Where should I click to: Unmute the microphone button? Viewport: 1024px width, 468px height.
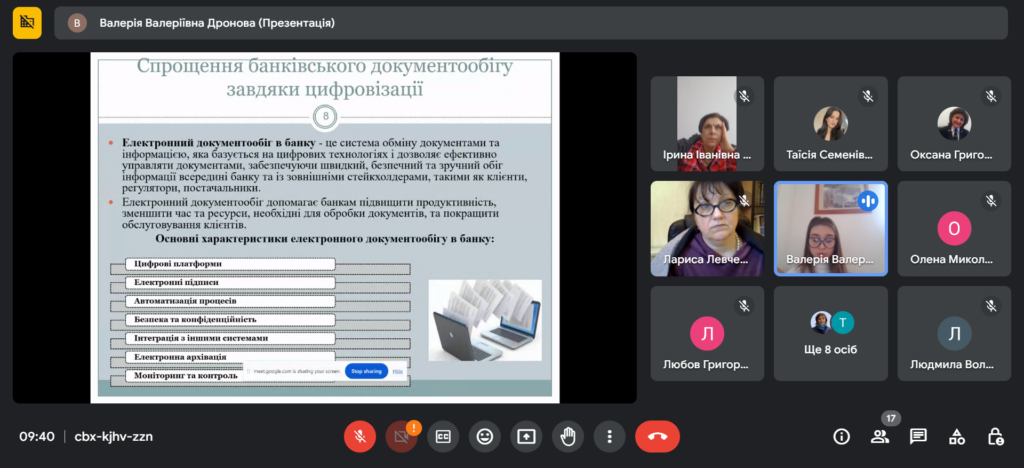click(x=360, y=436)
